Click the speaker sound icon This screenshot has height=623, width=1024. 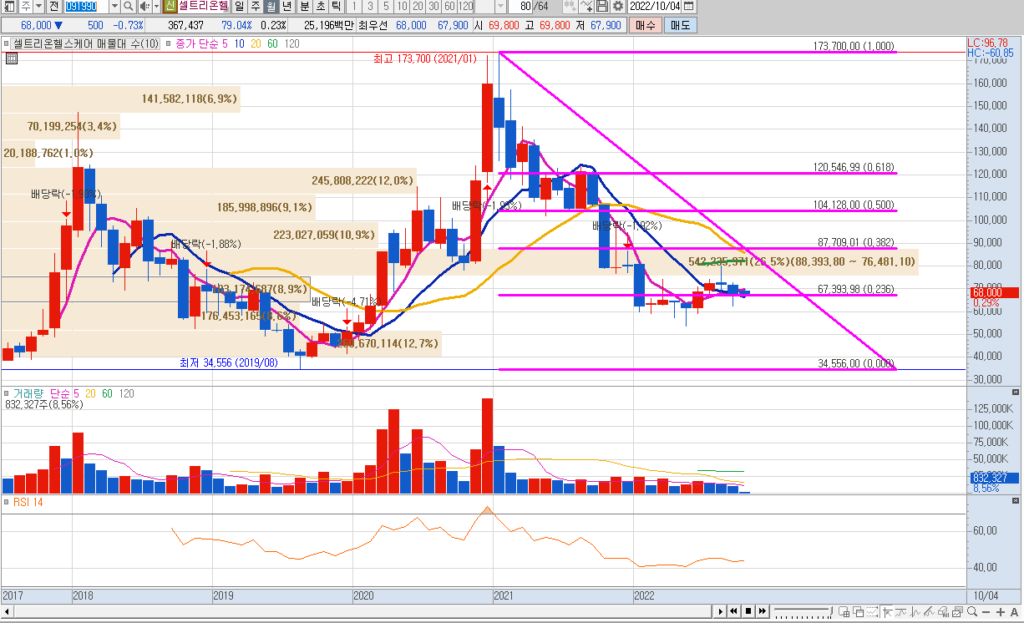coord(145,7)
